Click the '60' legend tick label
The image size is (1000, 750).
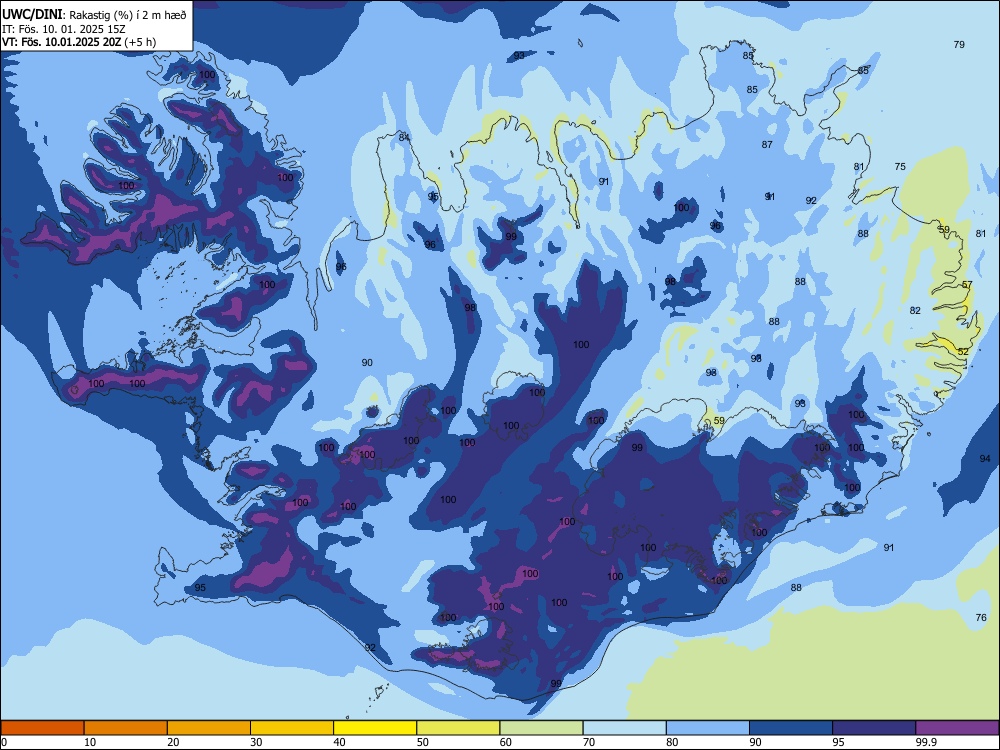pos(506,742)
